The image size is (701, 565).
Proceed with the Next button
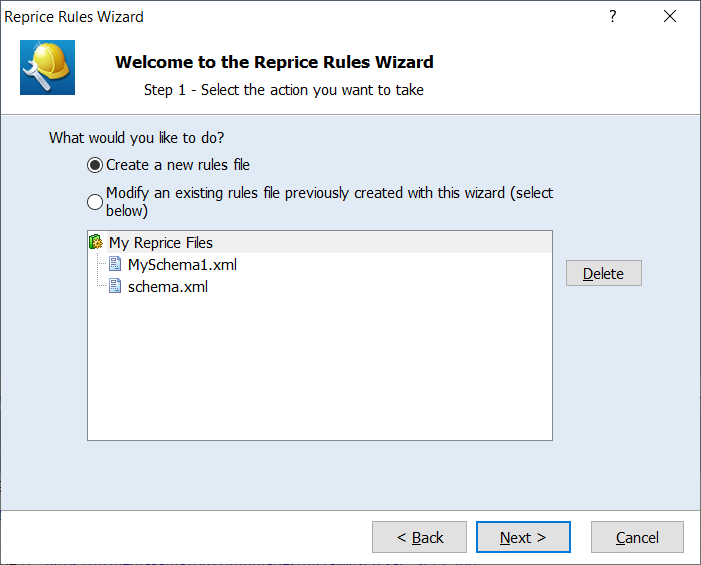pos(523,537)
